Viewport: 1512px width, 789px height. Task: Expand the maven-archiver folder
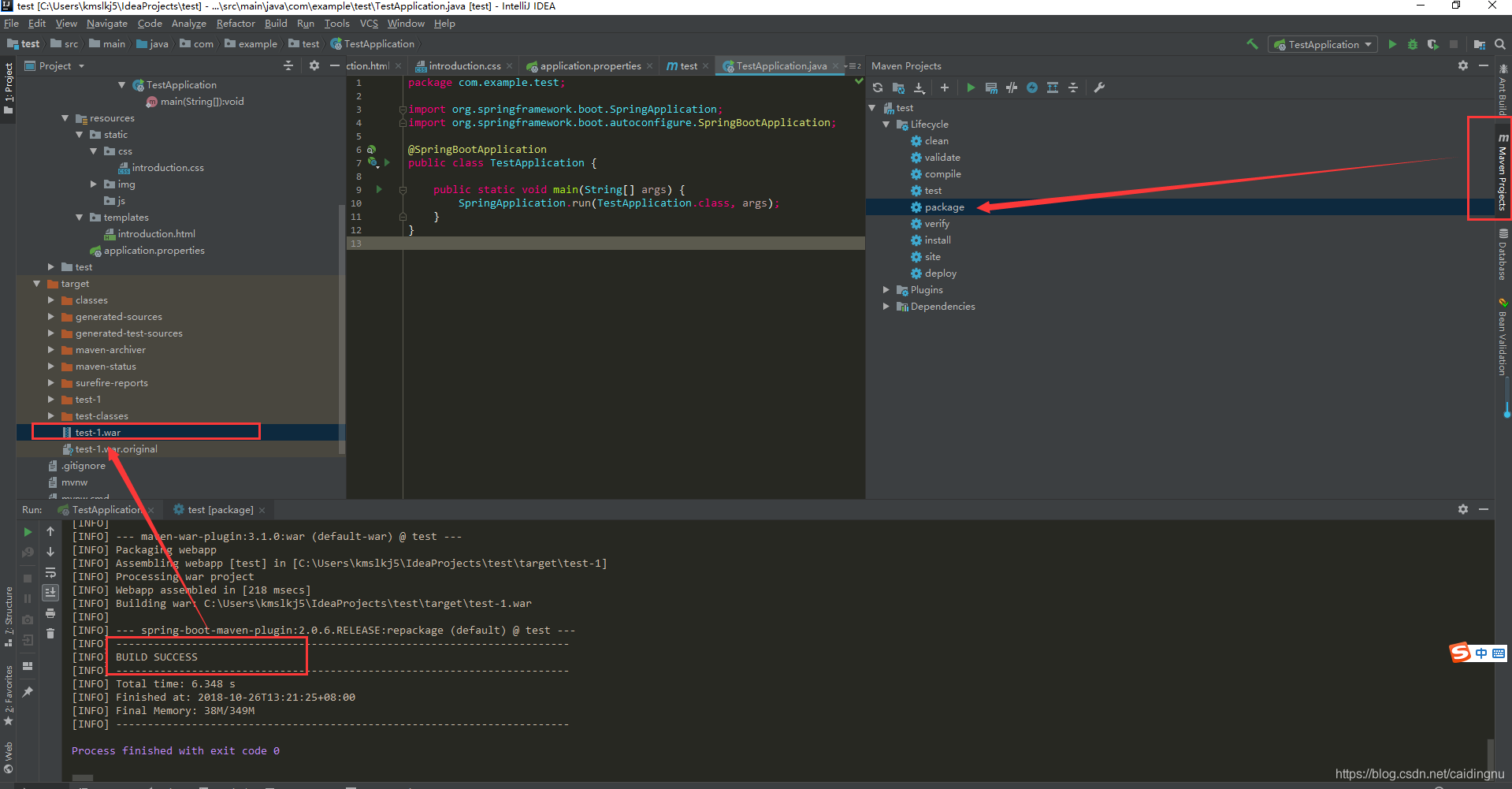click(51, 350)
